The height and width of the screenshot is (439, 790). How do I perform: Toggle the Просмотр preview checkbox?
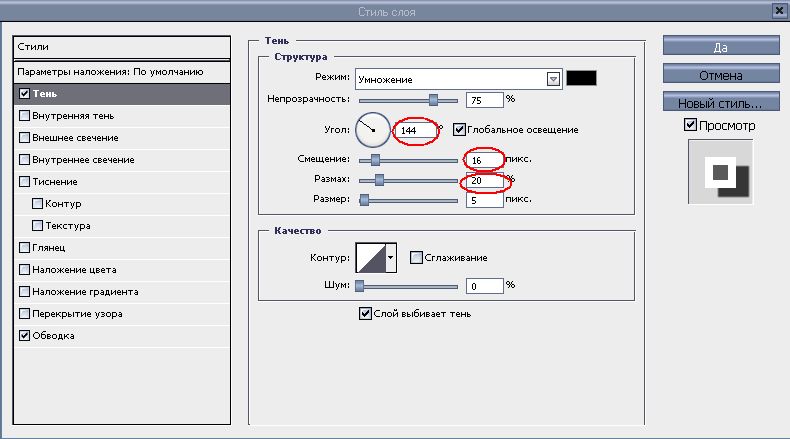pyautogui.click(x=690, y=126)
